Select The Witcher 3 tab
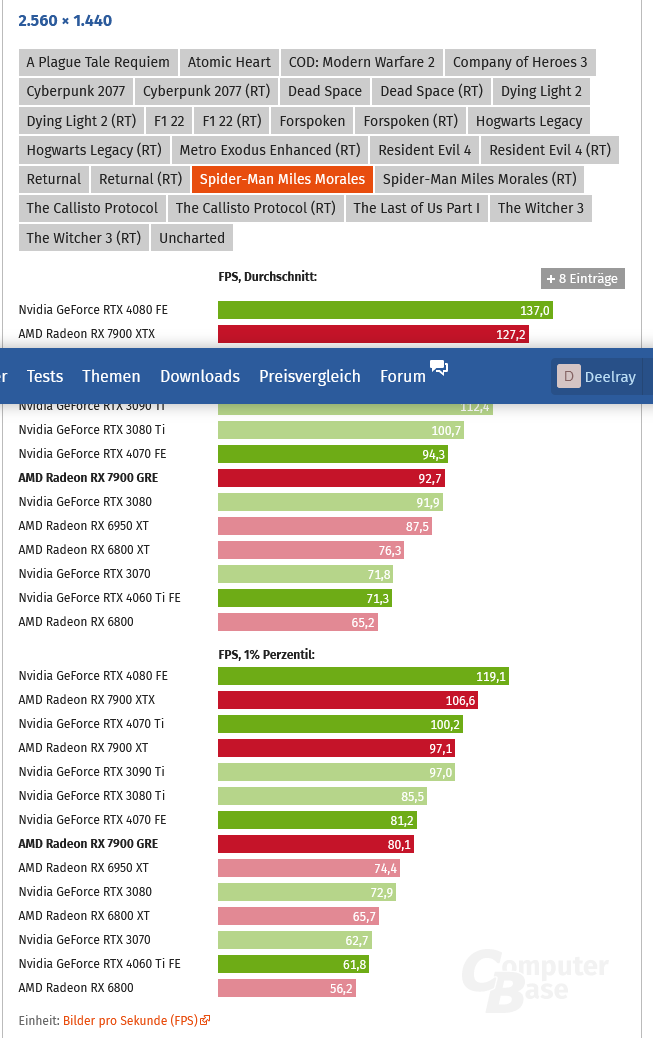Screen dimensions: 653x1038 click(x=540, y=208)
